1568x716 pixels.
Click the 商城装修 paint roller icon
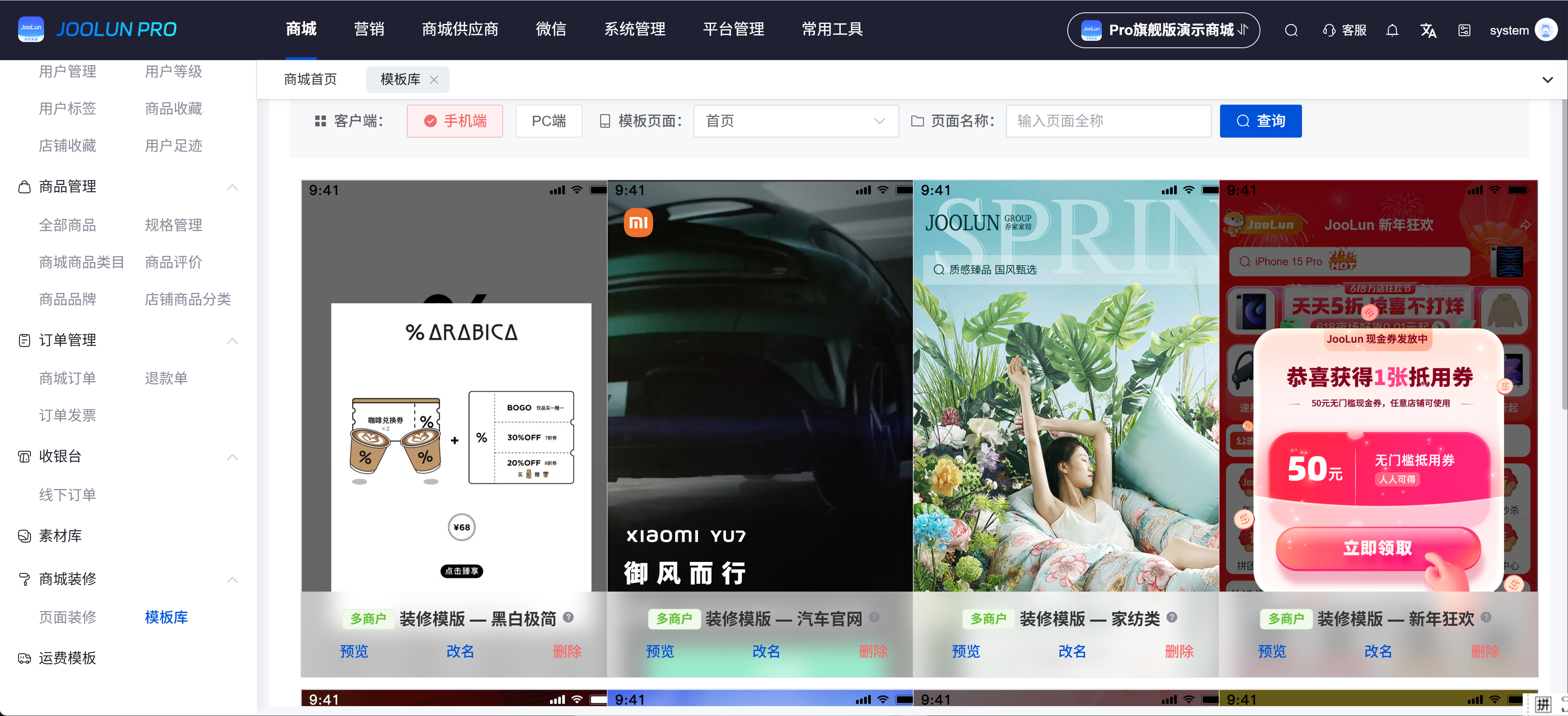[24, 579]
